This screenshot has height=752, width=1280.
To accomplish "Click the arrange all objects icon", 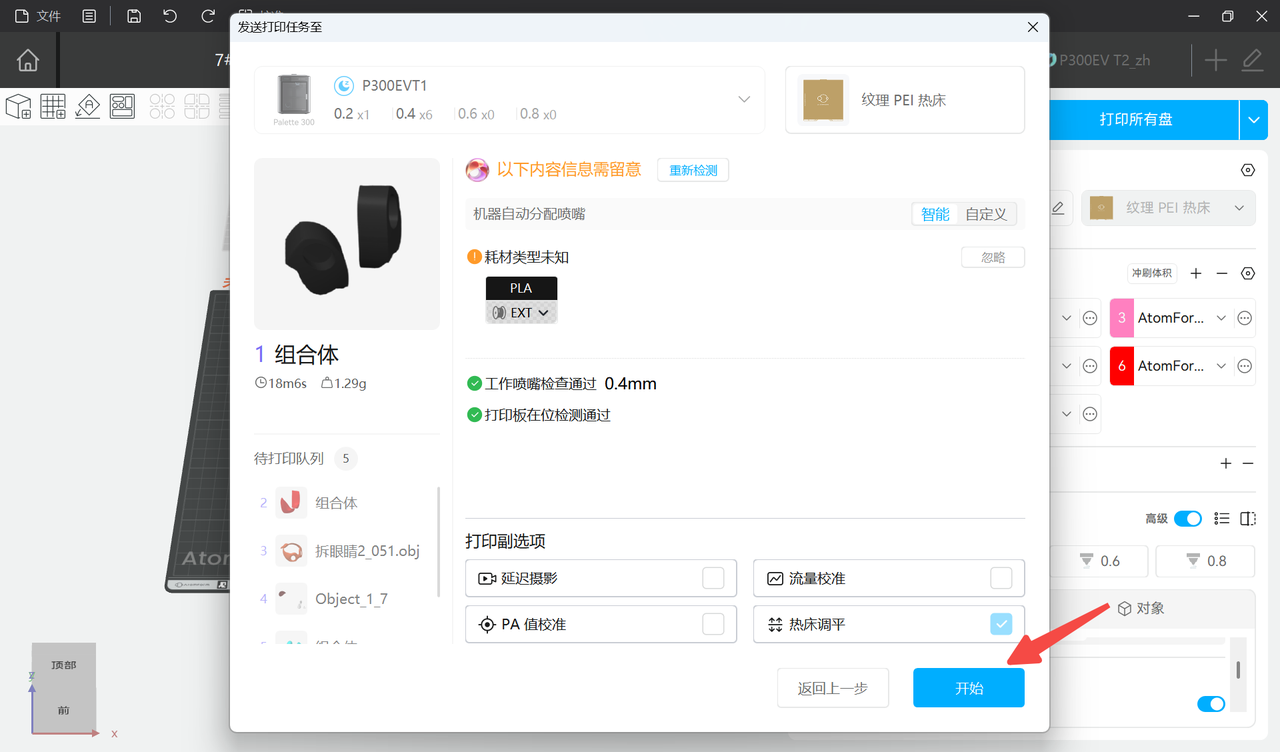I will 122,106.
